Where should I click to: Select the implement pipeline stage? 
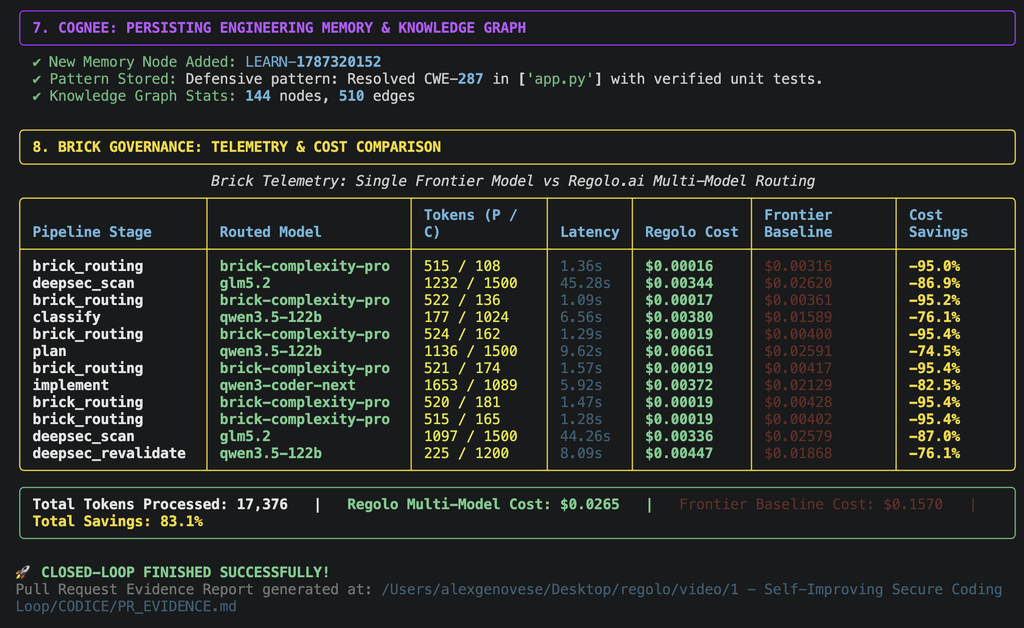pyautogui.click(x=71, y=385)
